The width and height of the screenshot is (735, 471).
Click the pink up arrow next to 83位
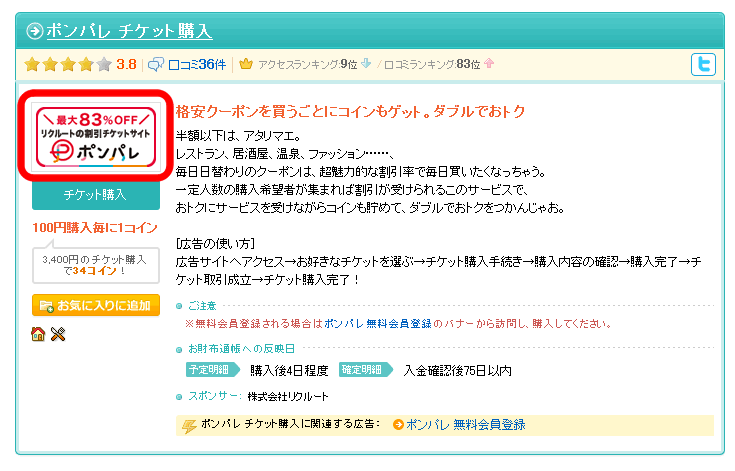coord(489,63)
